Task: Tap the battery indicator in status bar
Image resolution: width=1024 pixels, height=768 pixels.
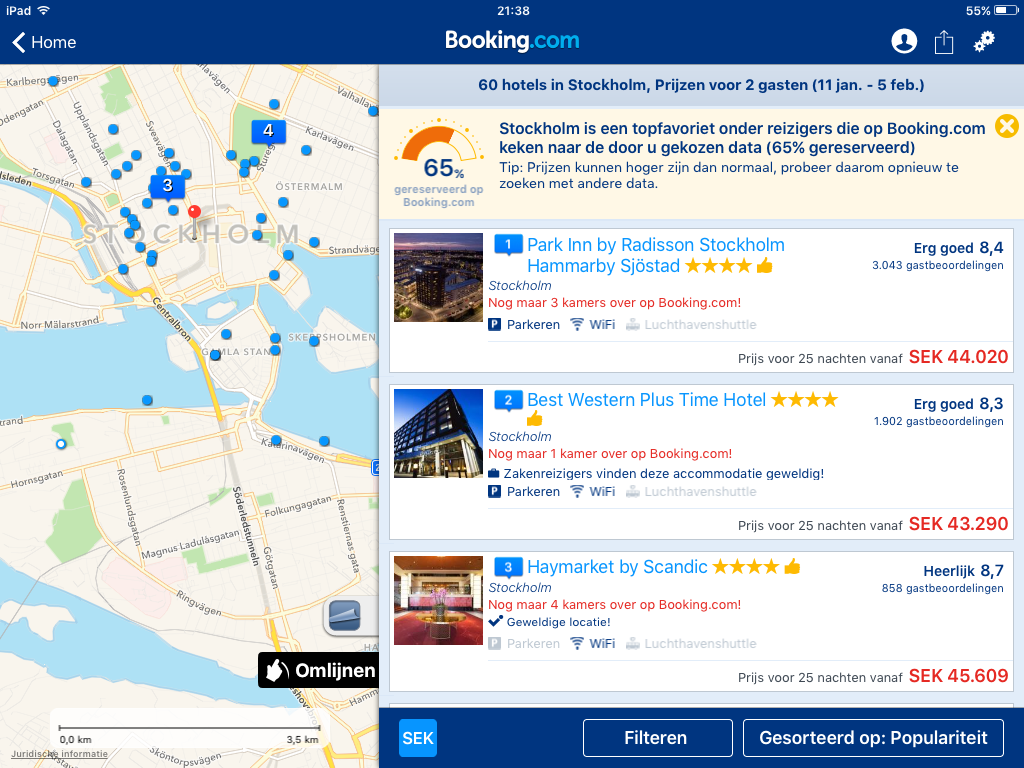Action: (1006, 10)
